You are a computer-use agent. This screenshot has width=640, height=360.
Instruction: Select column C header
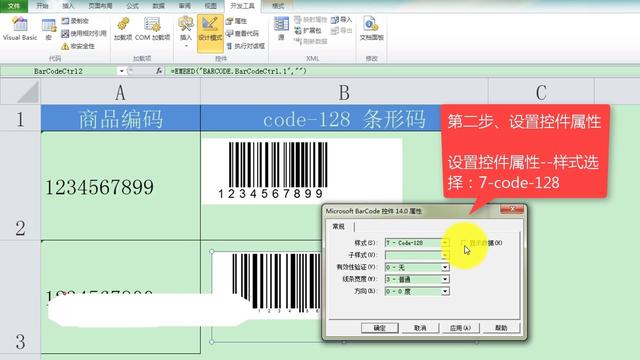(x=541, y=92)
